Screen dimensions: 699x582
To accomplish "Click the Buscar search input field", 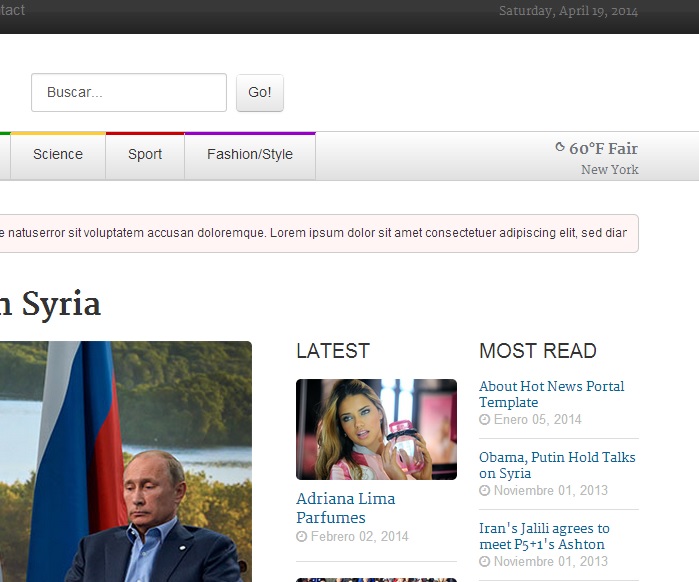I will [129, 93].
